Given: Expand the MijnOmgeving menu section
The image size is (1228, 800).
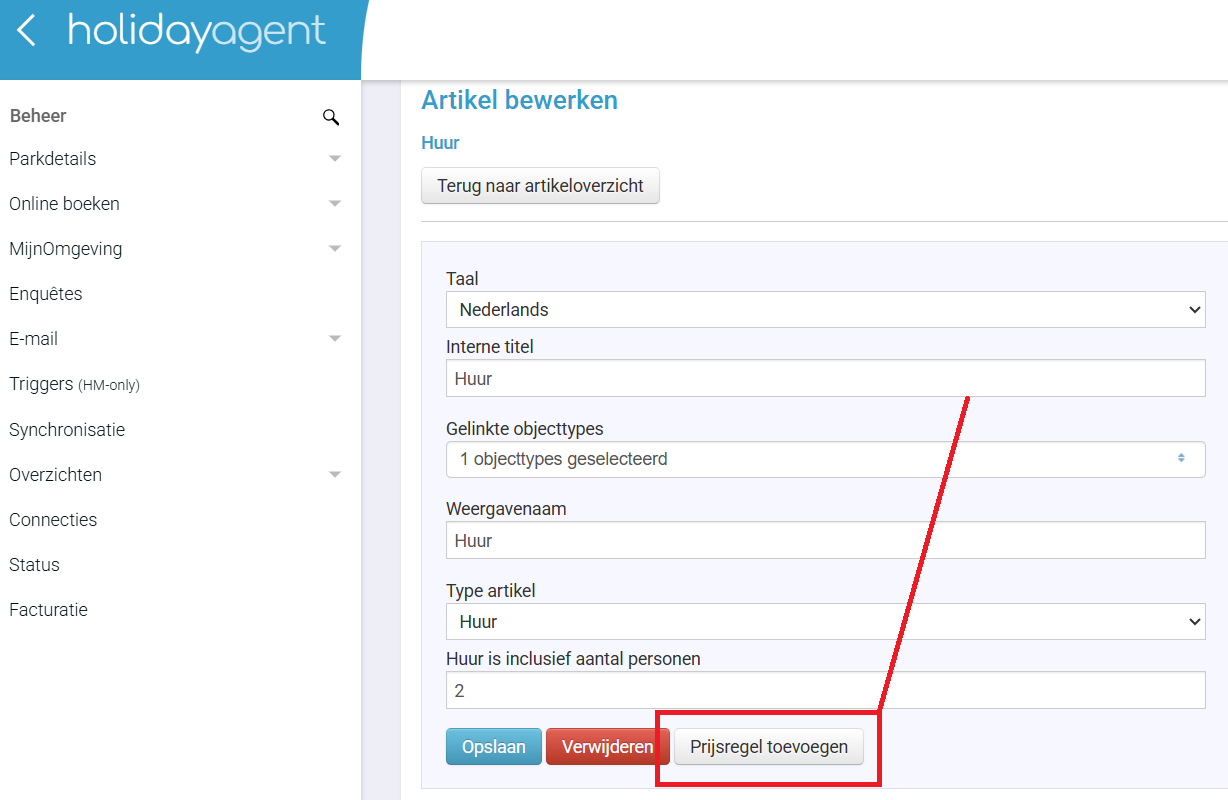Looking at the screenshot, I should [335, 249].
